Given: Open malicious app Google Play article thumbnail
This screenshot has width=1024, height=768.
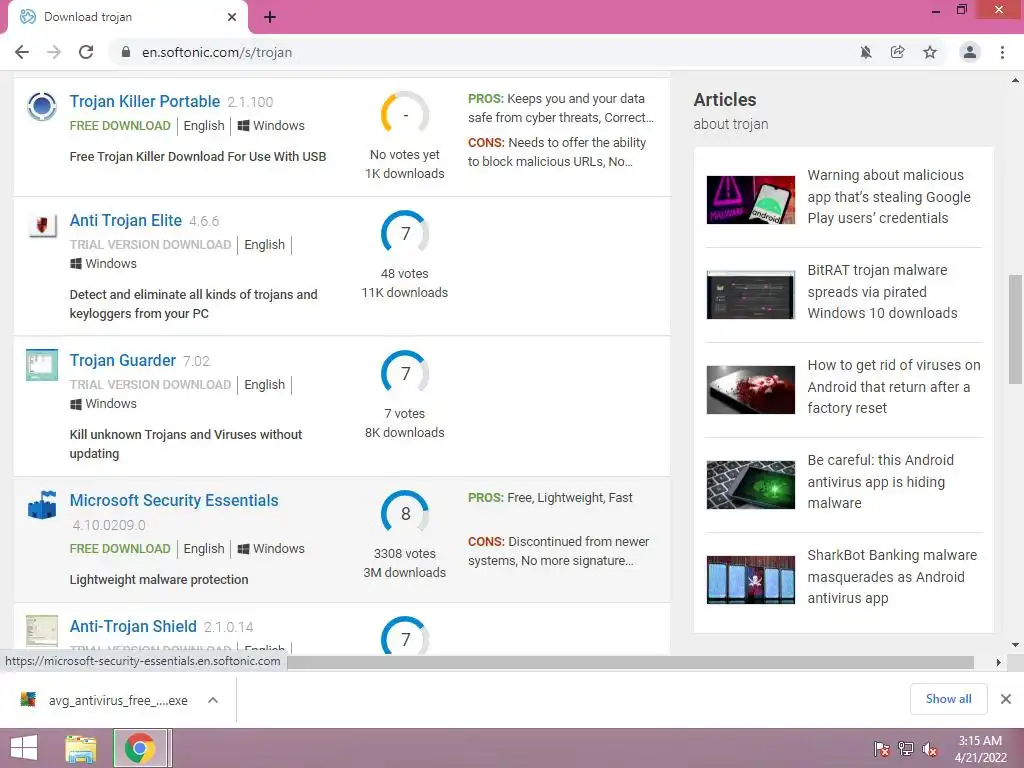Looking at the screenshot, I should pos(751,200).
